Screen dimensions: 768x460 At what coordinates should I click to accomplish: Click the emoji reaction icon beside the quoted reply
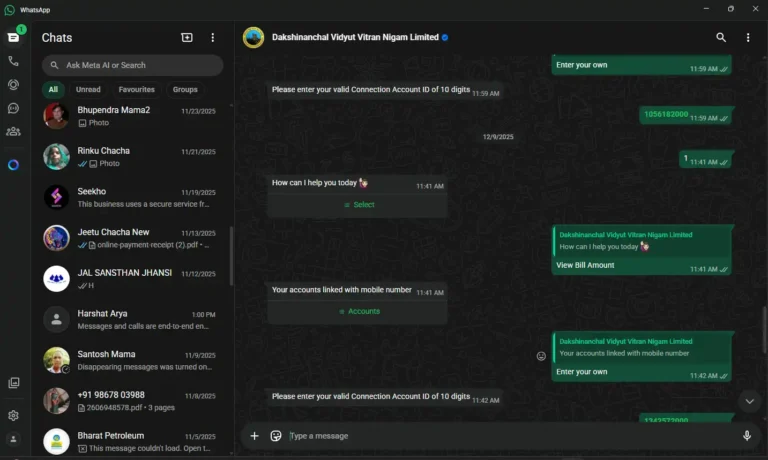541,356
